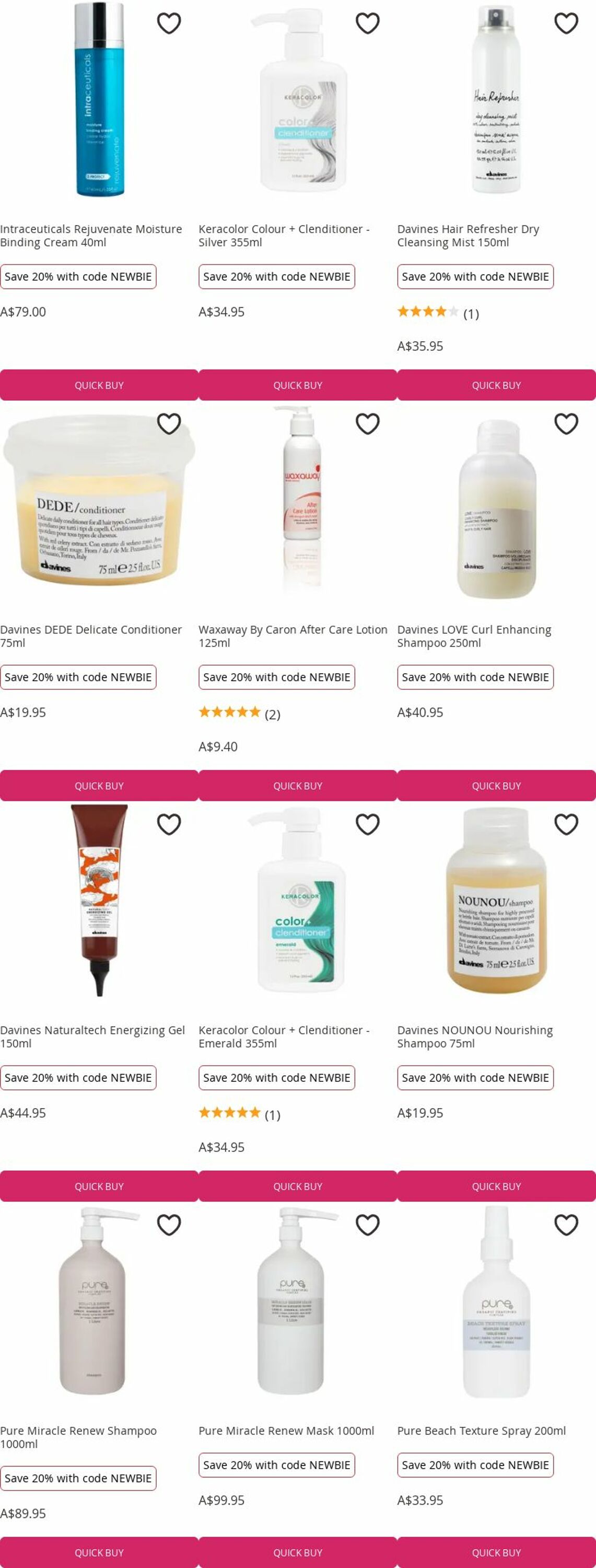The width and height of the screenshot is (596, 1568).
Task: Add Pure Miracle Renew Shampoo to wishlist
Action: 169,1225
